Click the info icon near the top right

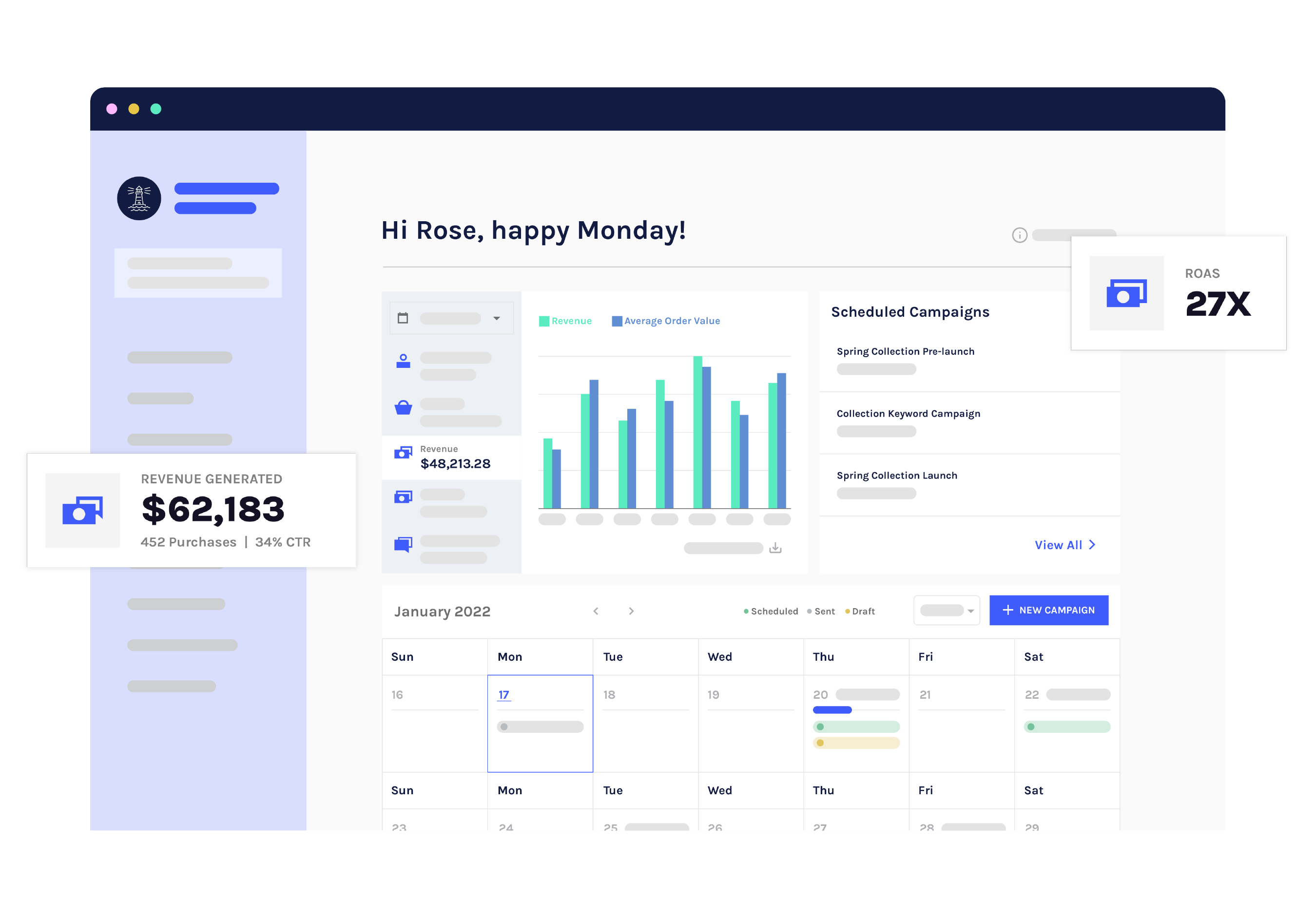click(x=1020, y=234)
